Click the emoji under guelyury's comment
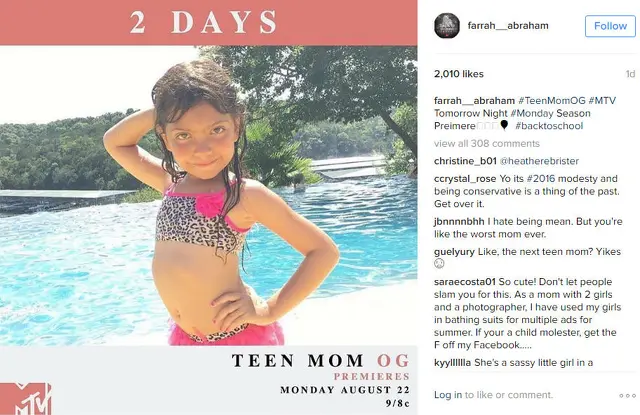The width and height of the screenshot is (640, 415). coord(439,264)
